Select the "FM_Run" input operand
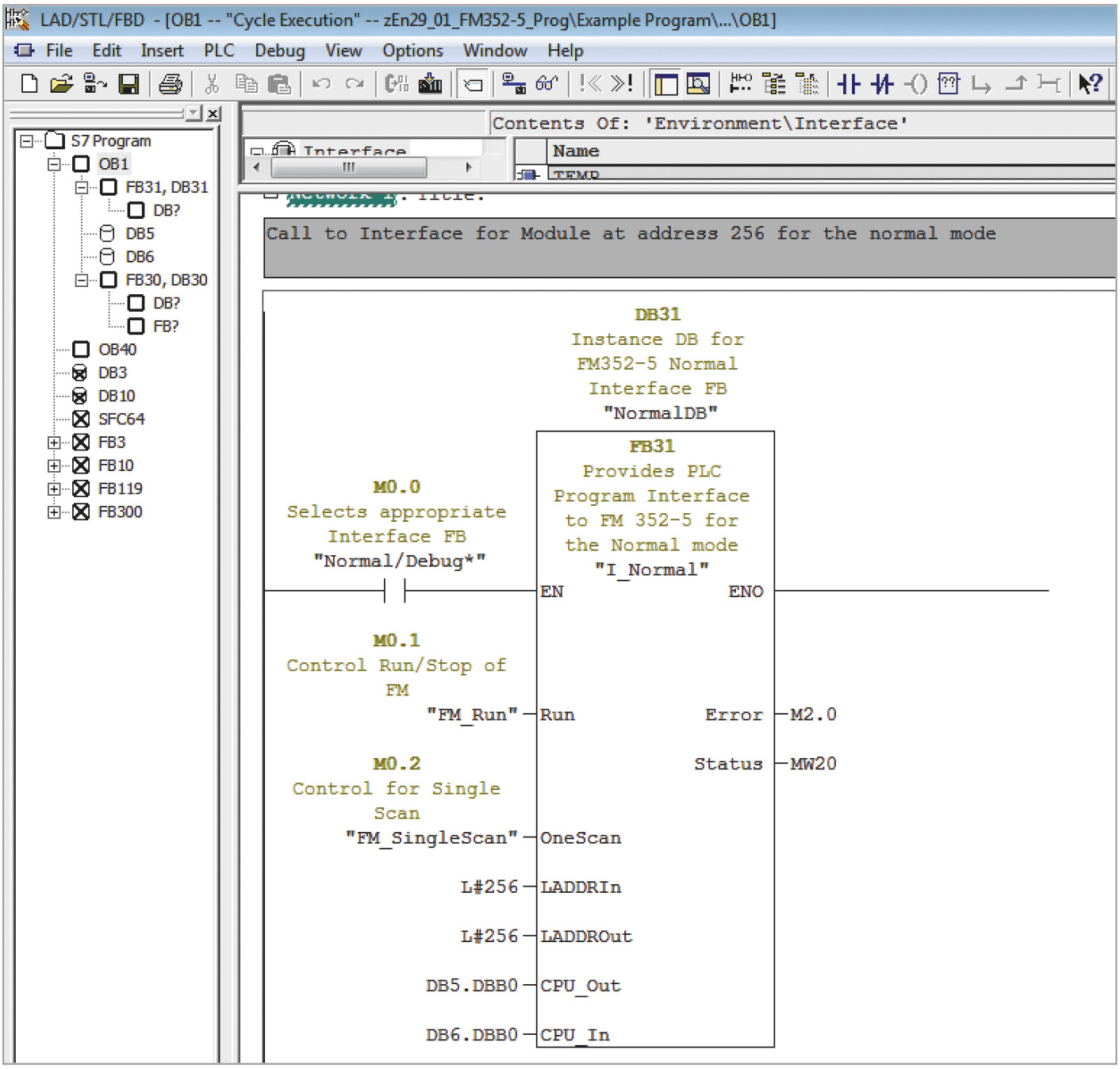The width and height of the screenshot is (1120, 1069). 473,715
